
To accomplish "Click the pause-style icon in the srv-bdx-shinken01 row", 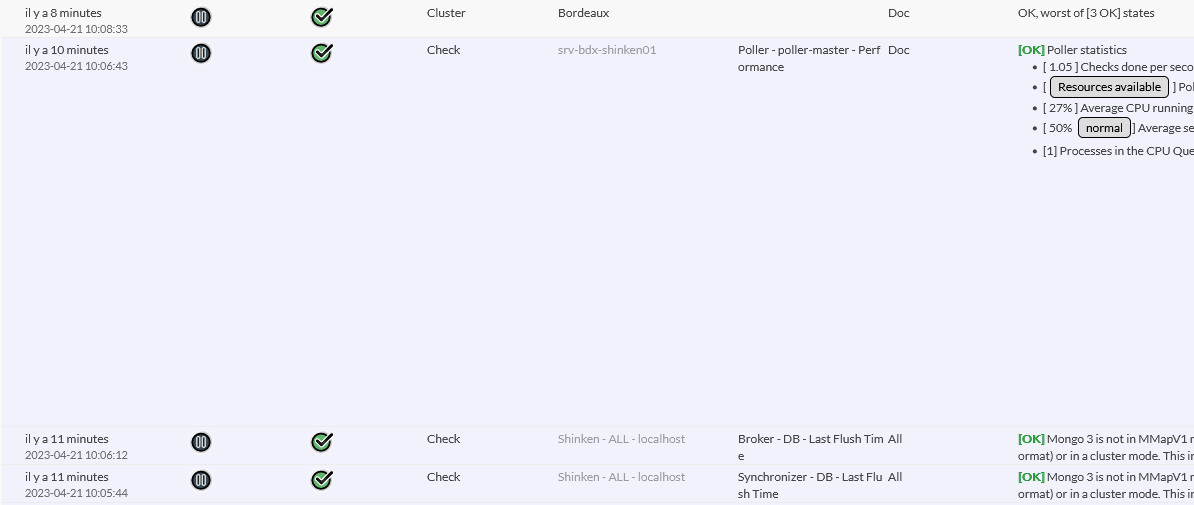I will click(201, 53).
